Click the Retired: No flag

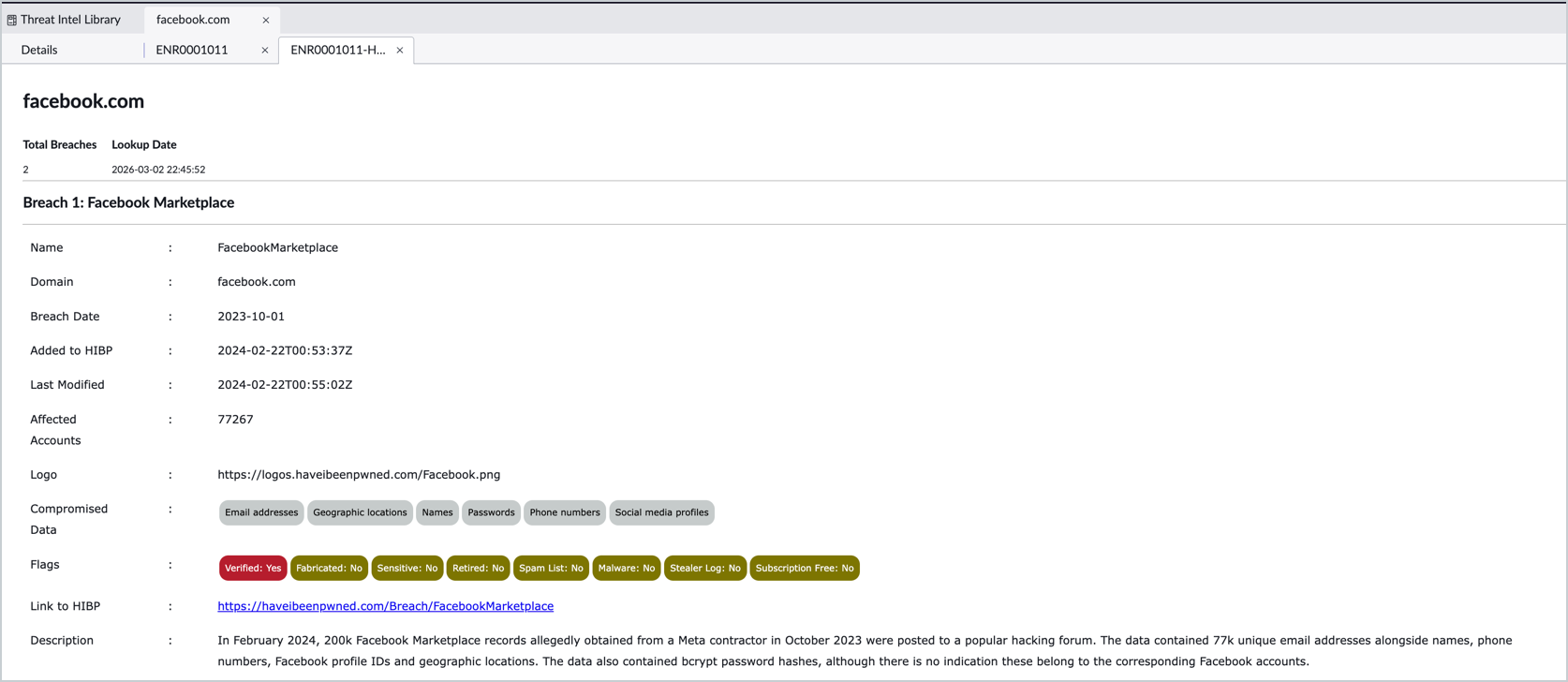478,568
